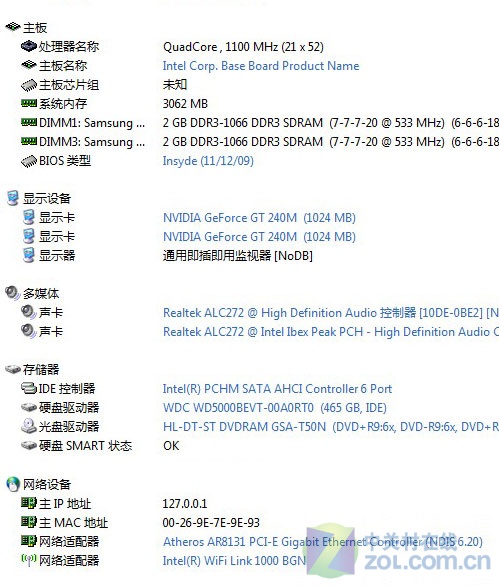Select the 通用即插即用监视器 [NoDB] value
499x586 pixels.
point(238,256)
